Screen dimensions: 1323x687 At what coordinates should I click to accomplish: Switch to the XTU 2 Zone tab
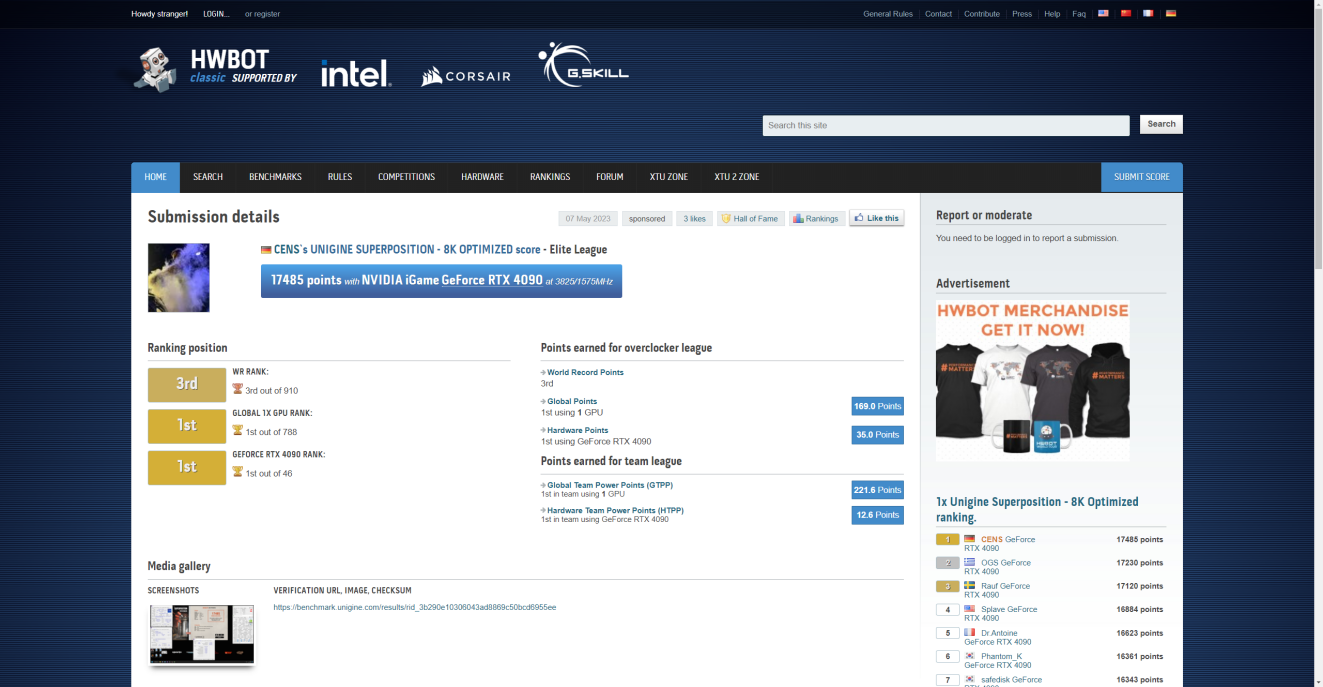[x=736, y=177]
